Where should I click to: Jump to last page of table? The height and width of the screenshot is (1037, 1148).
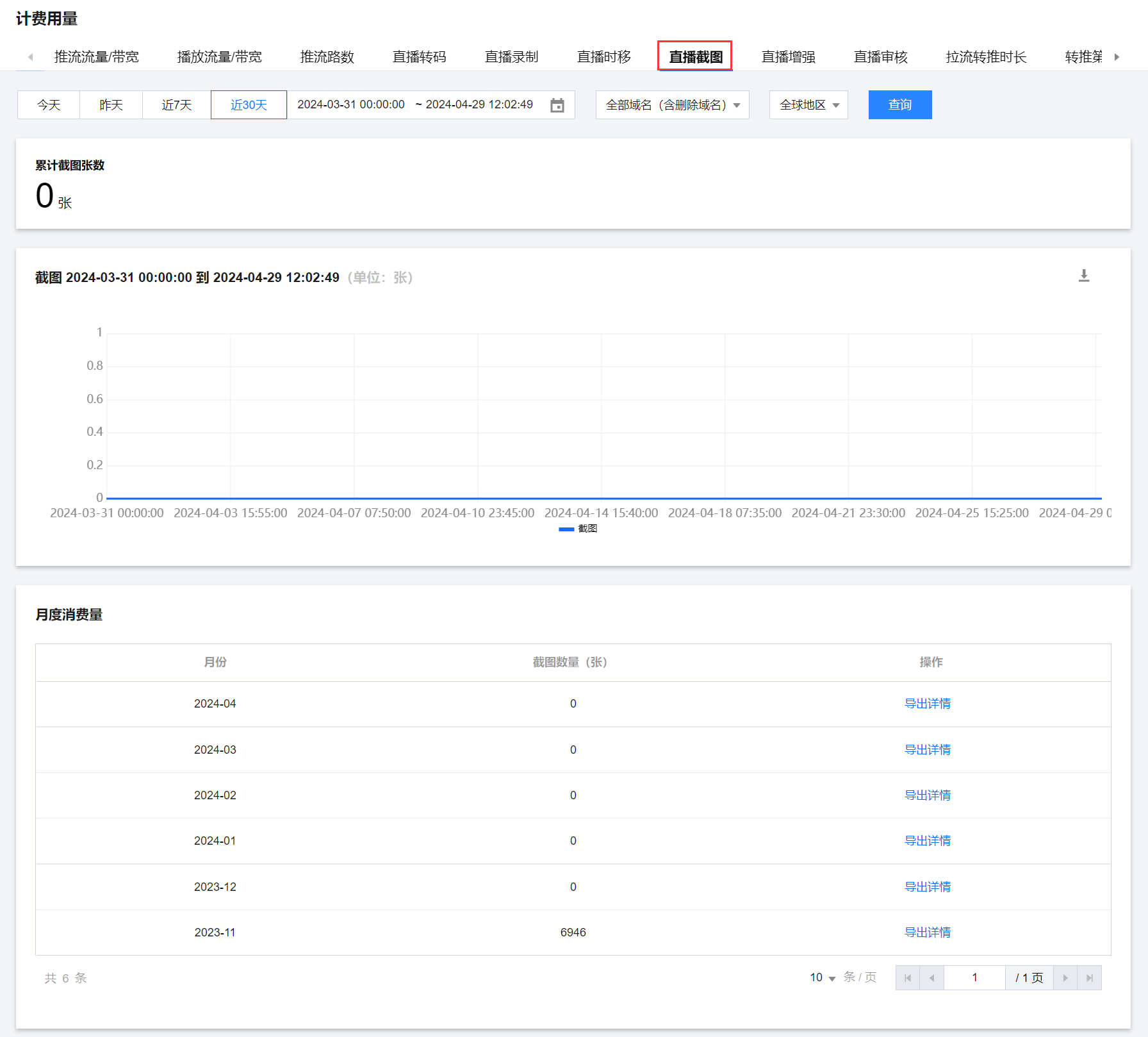coord(1089,978)
